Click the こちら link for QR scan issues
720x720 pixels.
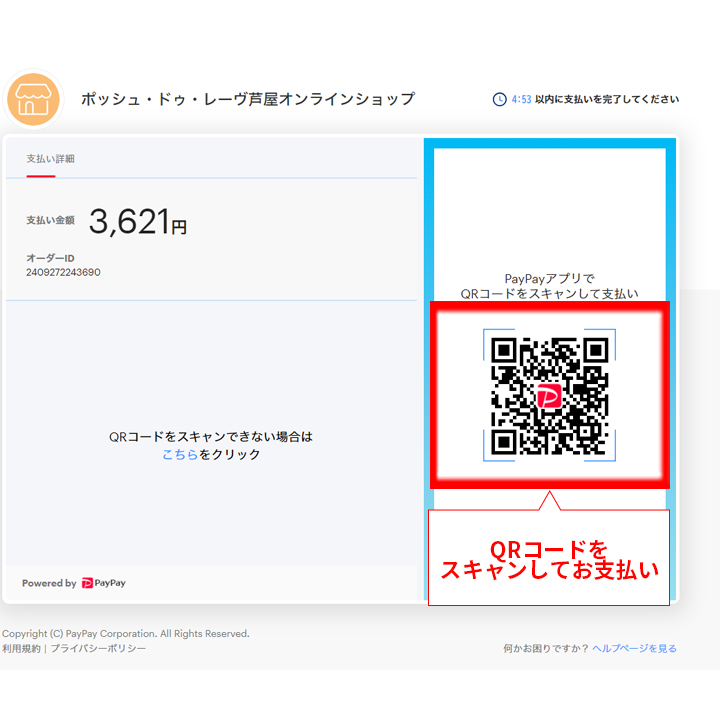pos(180,454)
